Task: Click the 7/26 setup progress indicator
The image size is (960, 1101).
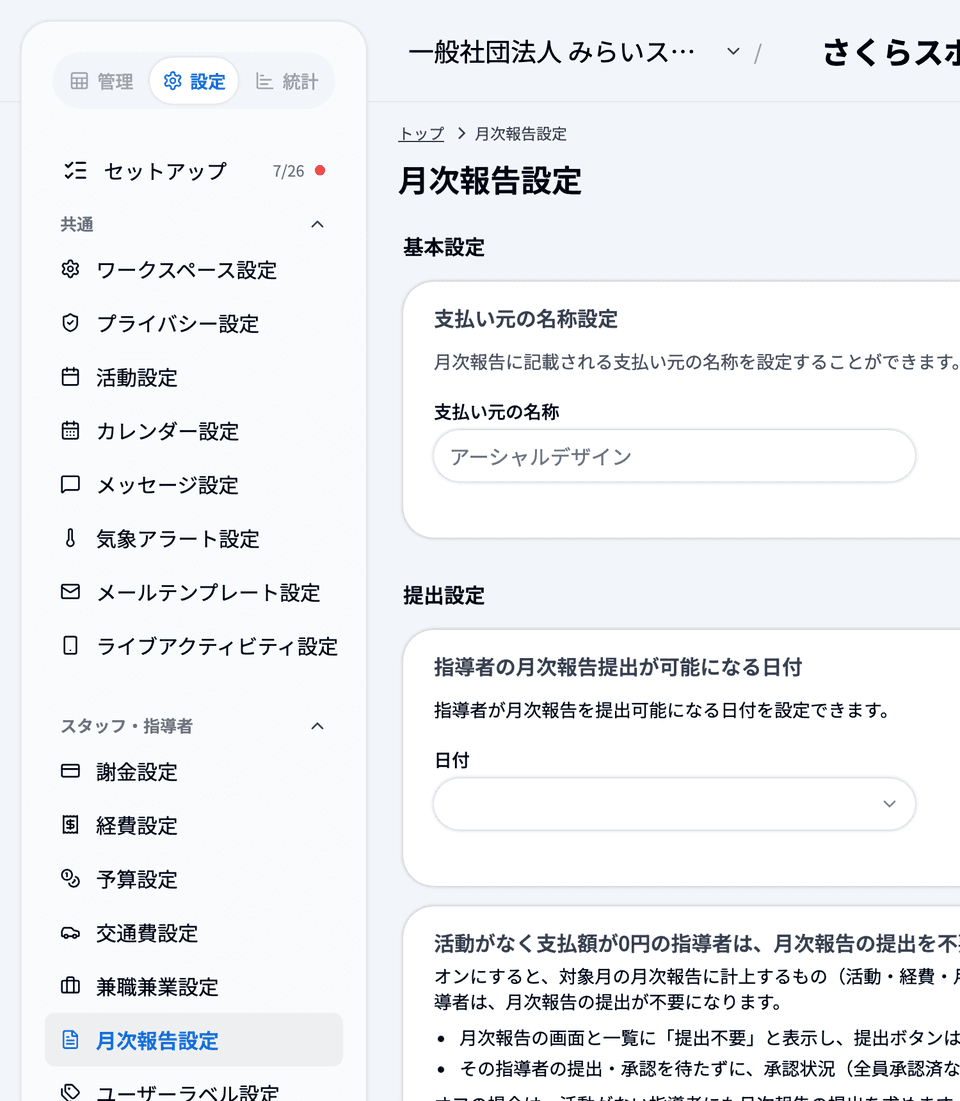Action: [x=288, y=171]
